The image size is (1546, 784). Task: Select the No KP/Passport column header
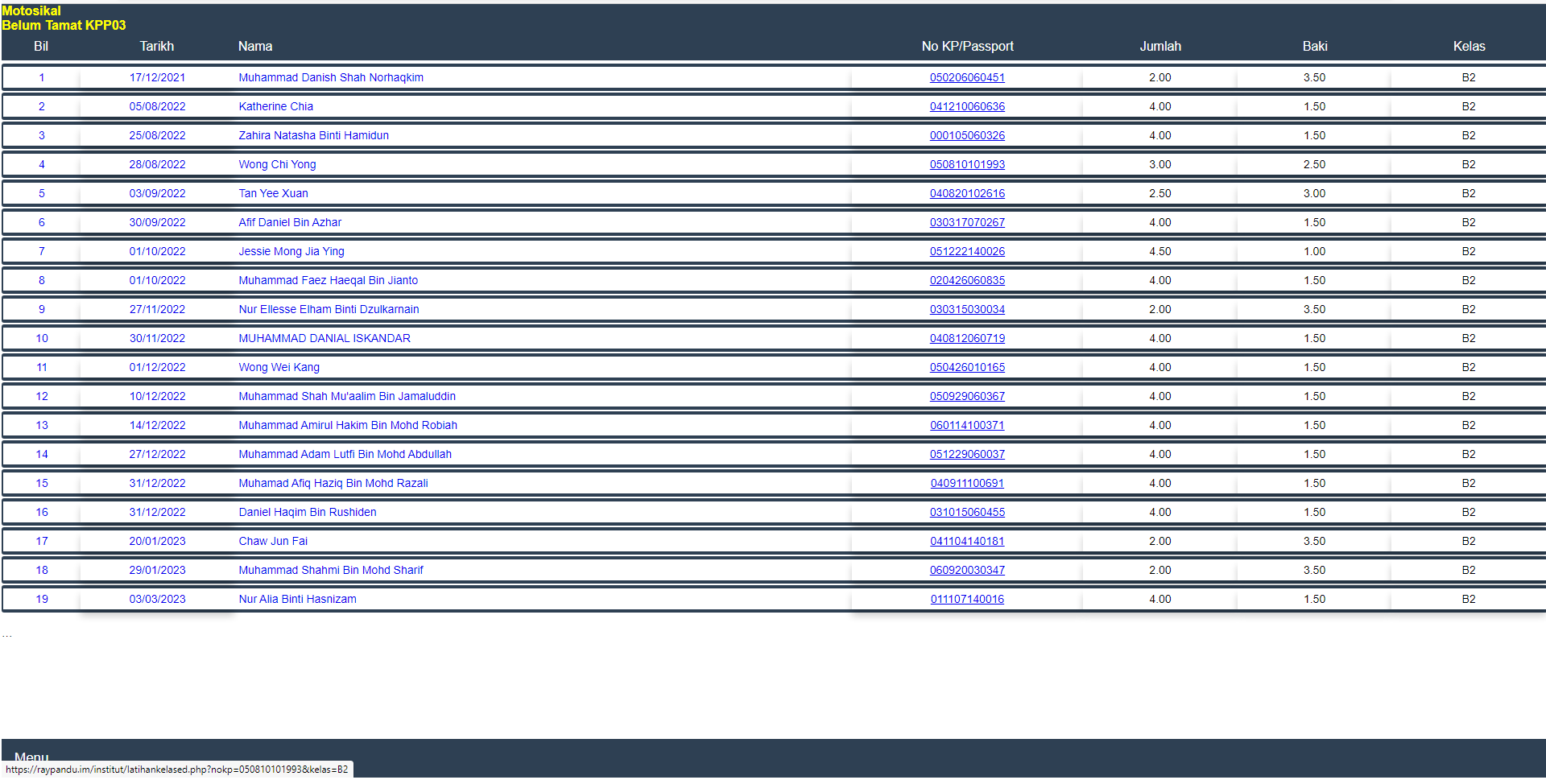pos(967,47)
